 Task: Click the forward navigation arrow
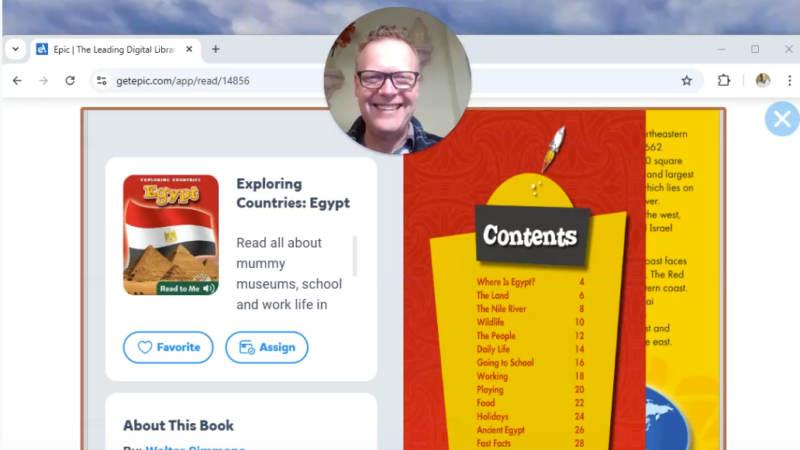(x=43, y=81)
